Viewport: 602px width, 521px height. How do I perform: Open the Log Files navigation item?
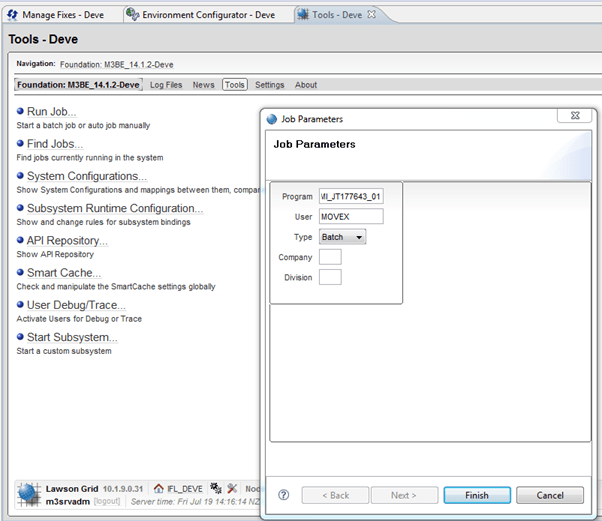pos(166,85)
